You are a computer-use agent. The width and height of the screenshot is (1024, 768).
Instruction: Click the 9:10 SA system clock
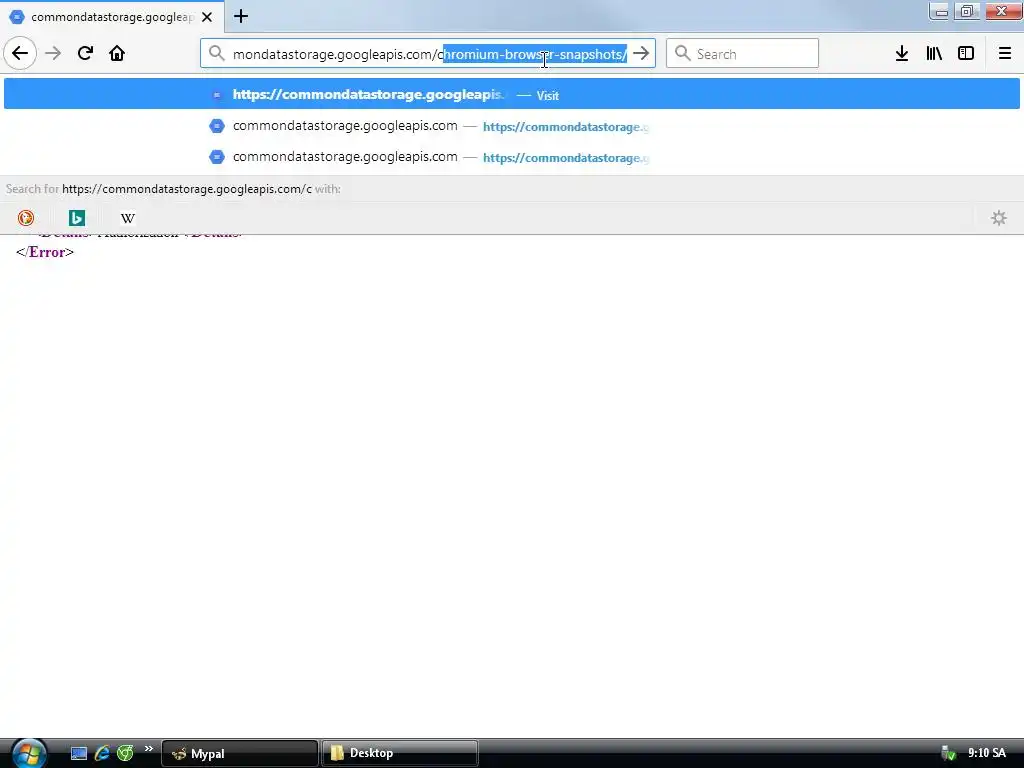(987, 753)
